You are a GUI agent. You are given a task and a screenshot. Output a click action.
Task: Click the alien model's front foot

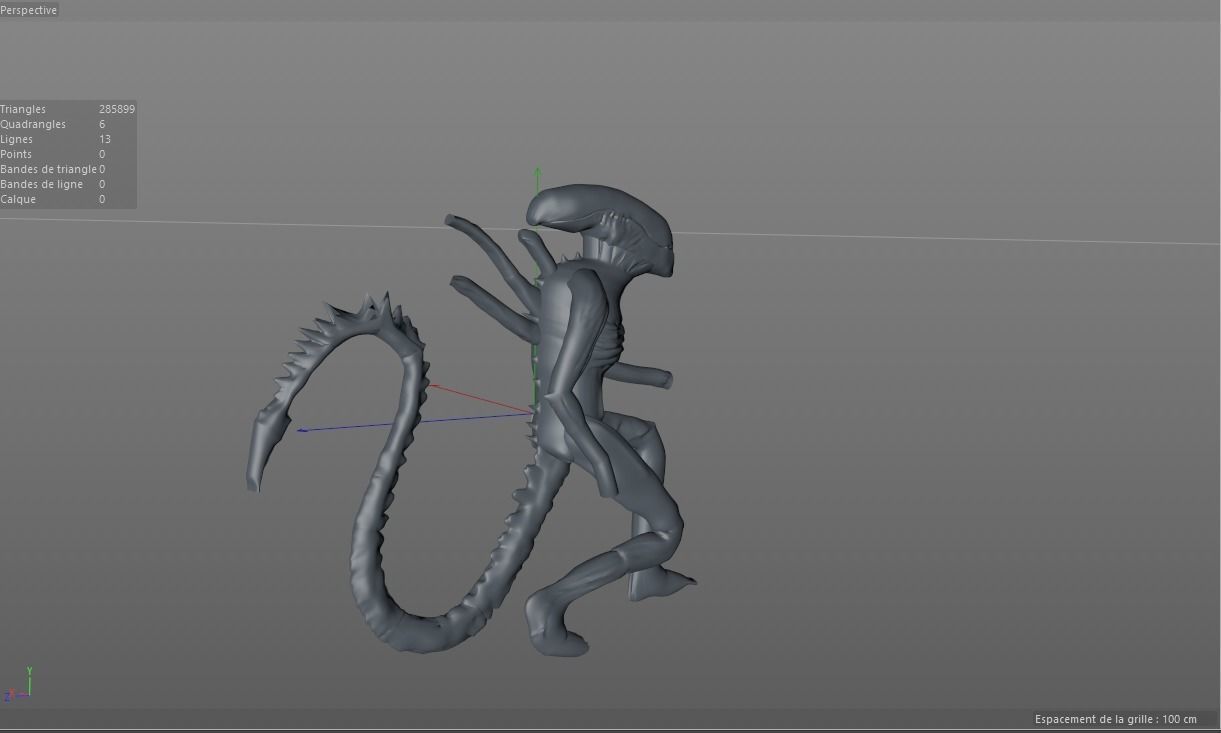(x=558, y=630)
